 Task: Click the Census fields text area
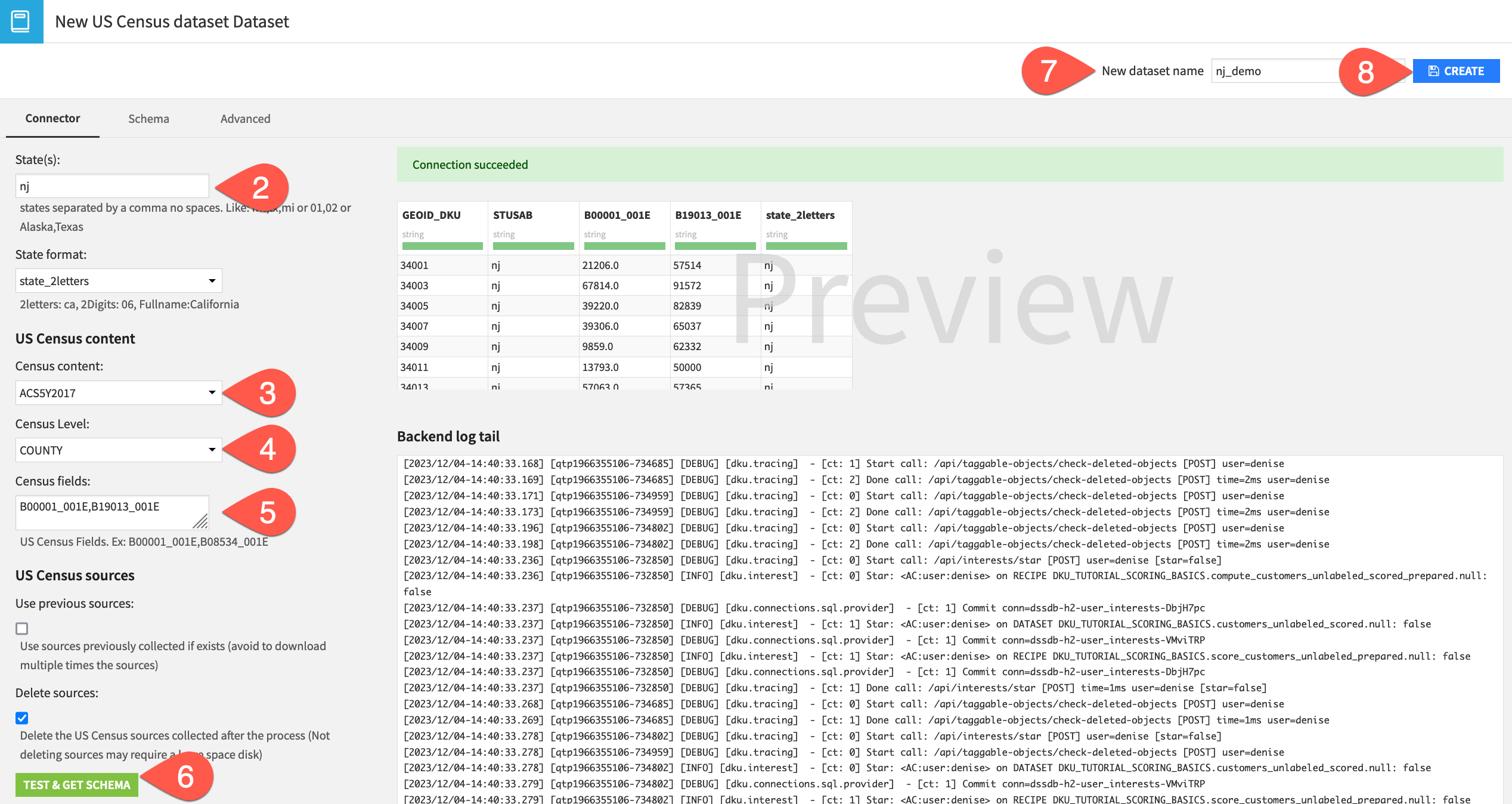[112, 512]
